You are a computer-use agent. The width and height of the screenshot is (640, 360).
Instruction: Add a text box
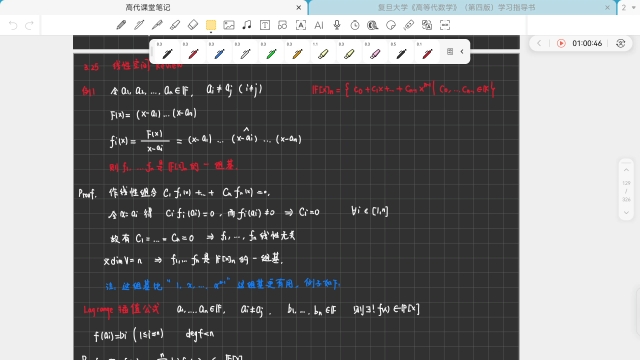tap(265, 25)
